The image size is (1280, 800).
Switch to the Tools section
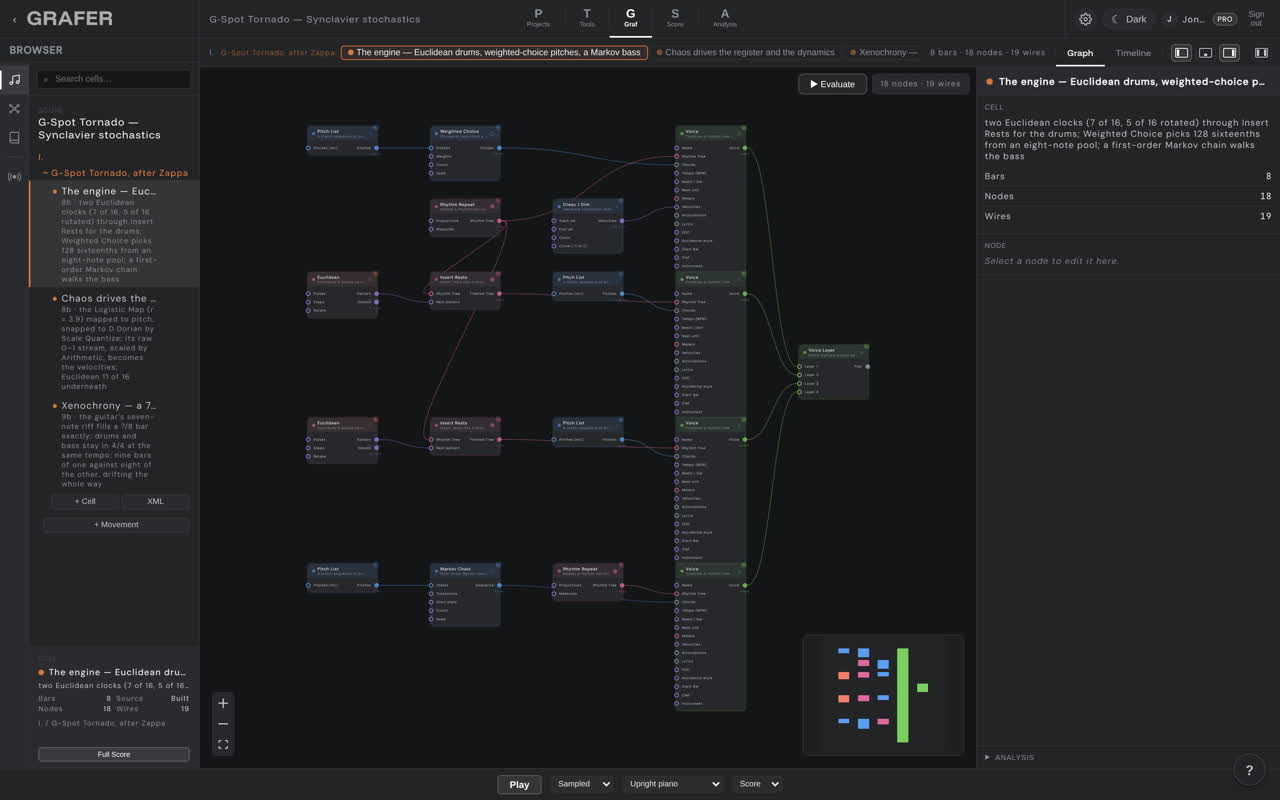coord(586,18)
